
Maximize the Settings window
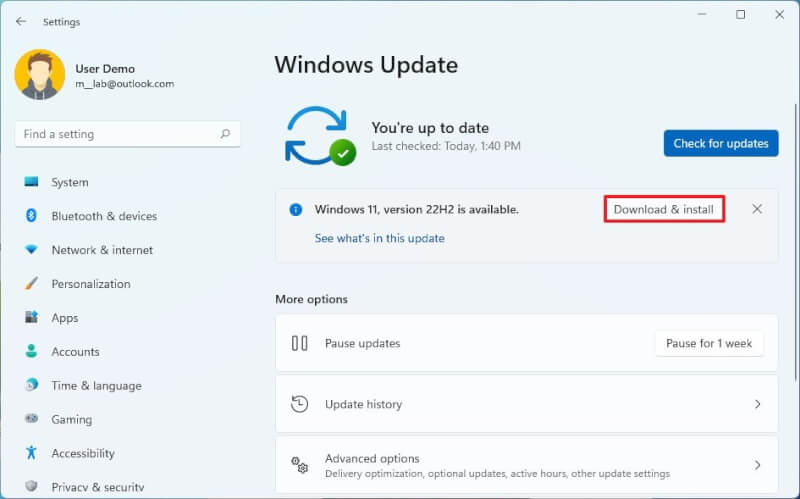pyautogui.click(x=740, y=15)
